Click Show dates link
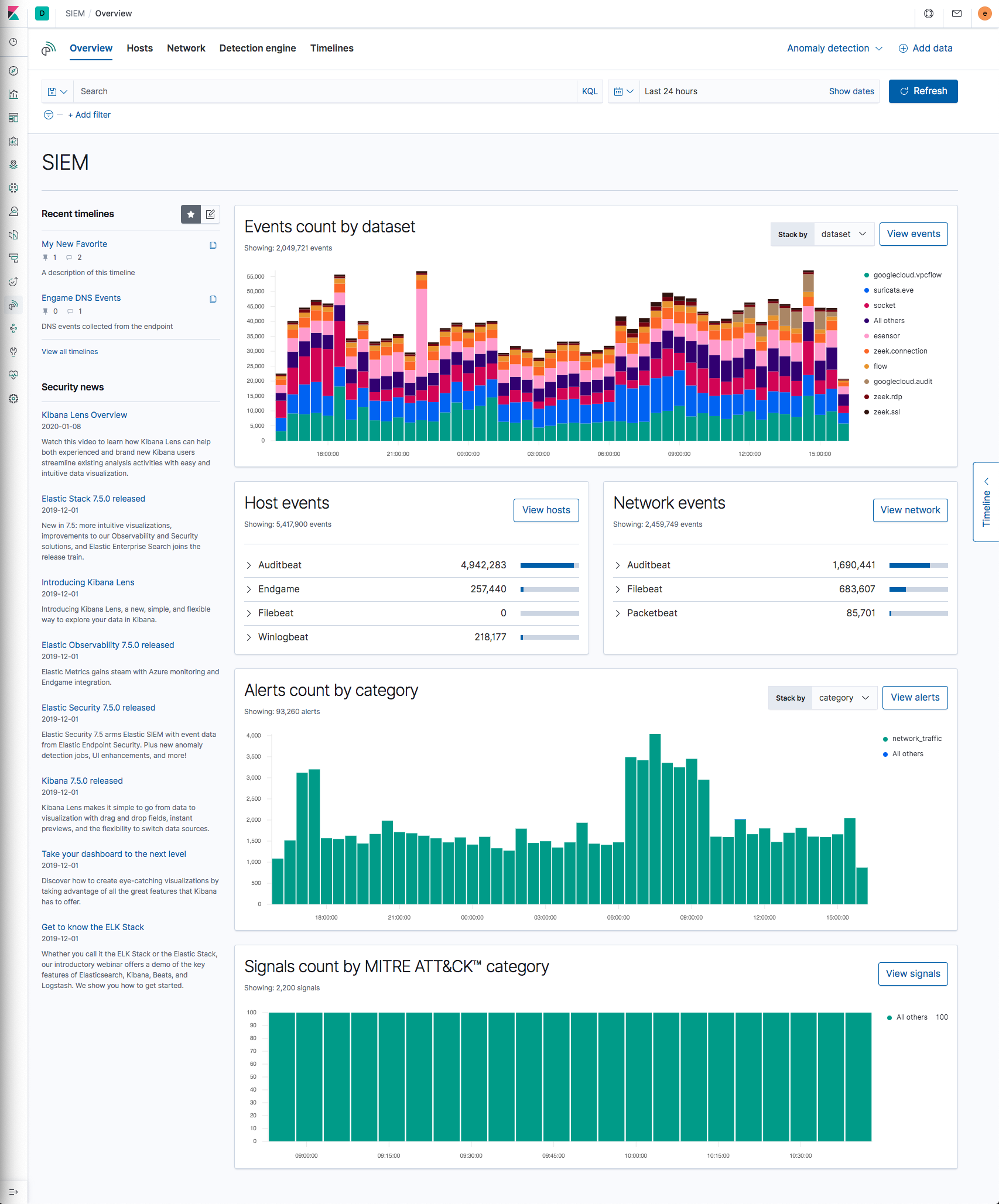The height and width of the screenshot is (1204, 999). (x=851, y=91)
